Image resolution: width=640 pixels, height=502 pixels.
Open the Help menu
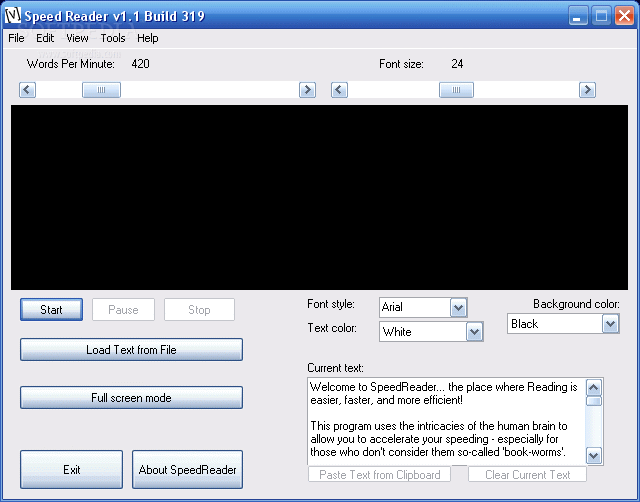pos(147,38)
